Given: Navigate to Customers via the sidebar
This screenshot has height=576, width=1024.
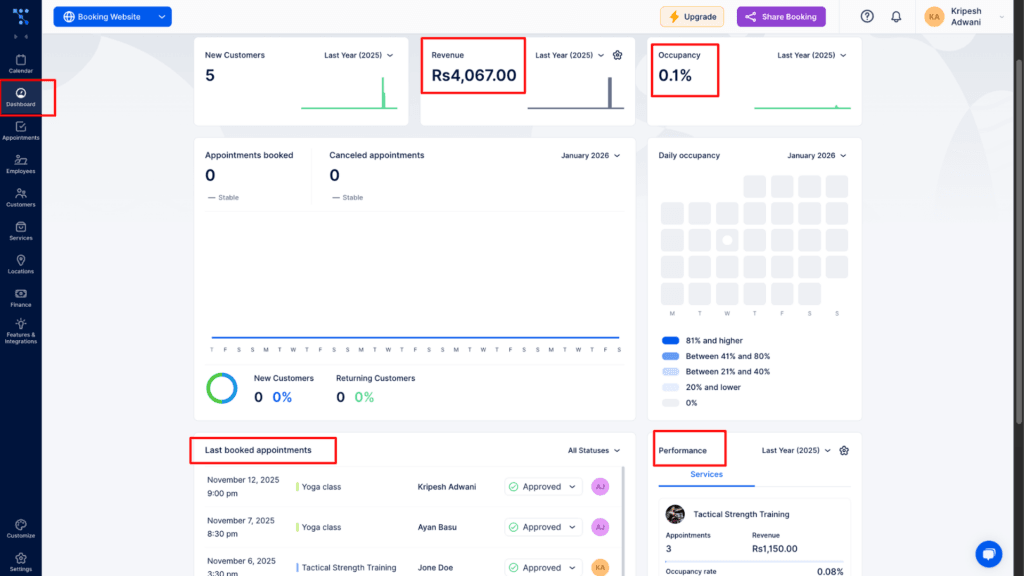Looking at the screenshot, I should click(x=20, y=196).
